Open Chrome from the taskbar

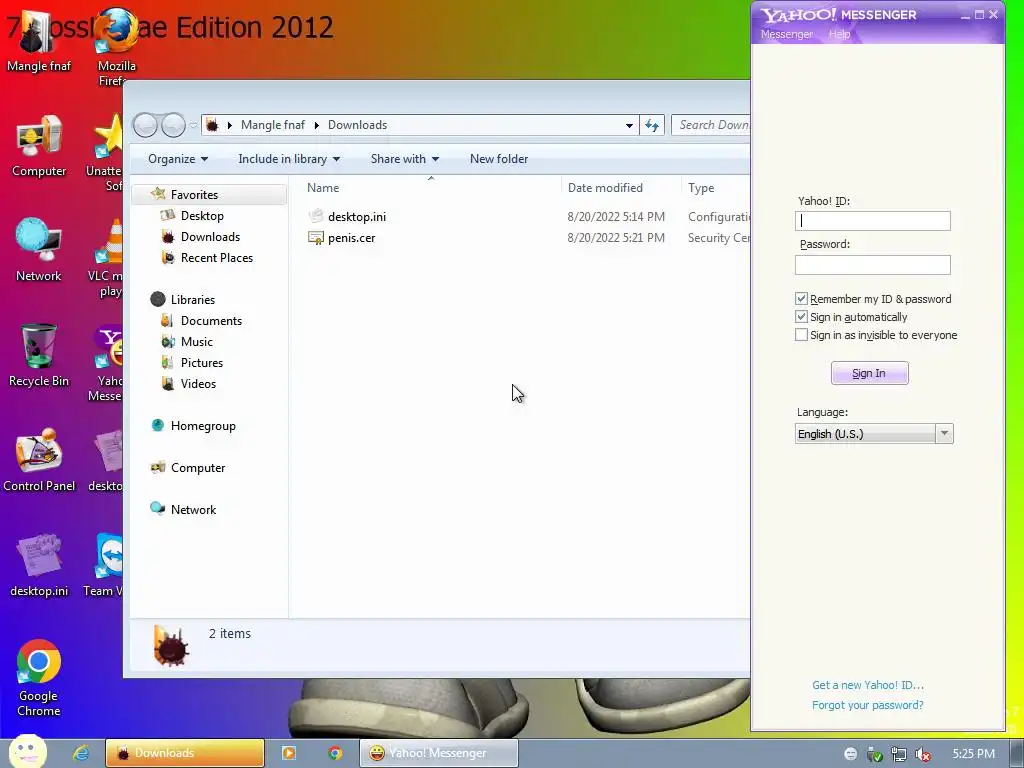(335, 753)
